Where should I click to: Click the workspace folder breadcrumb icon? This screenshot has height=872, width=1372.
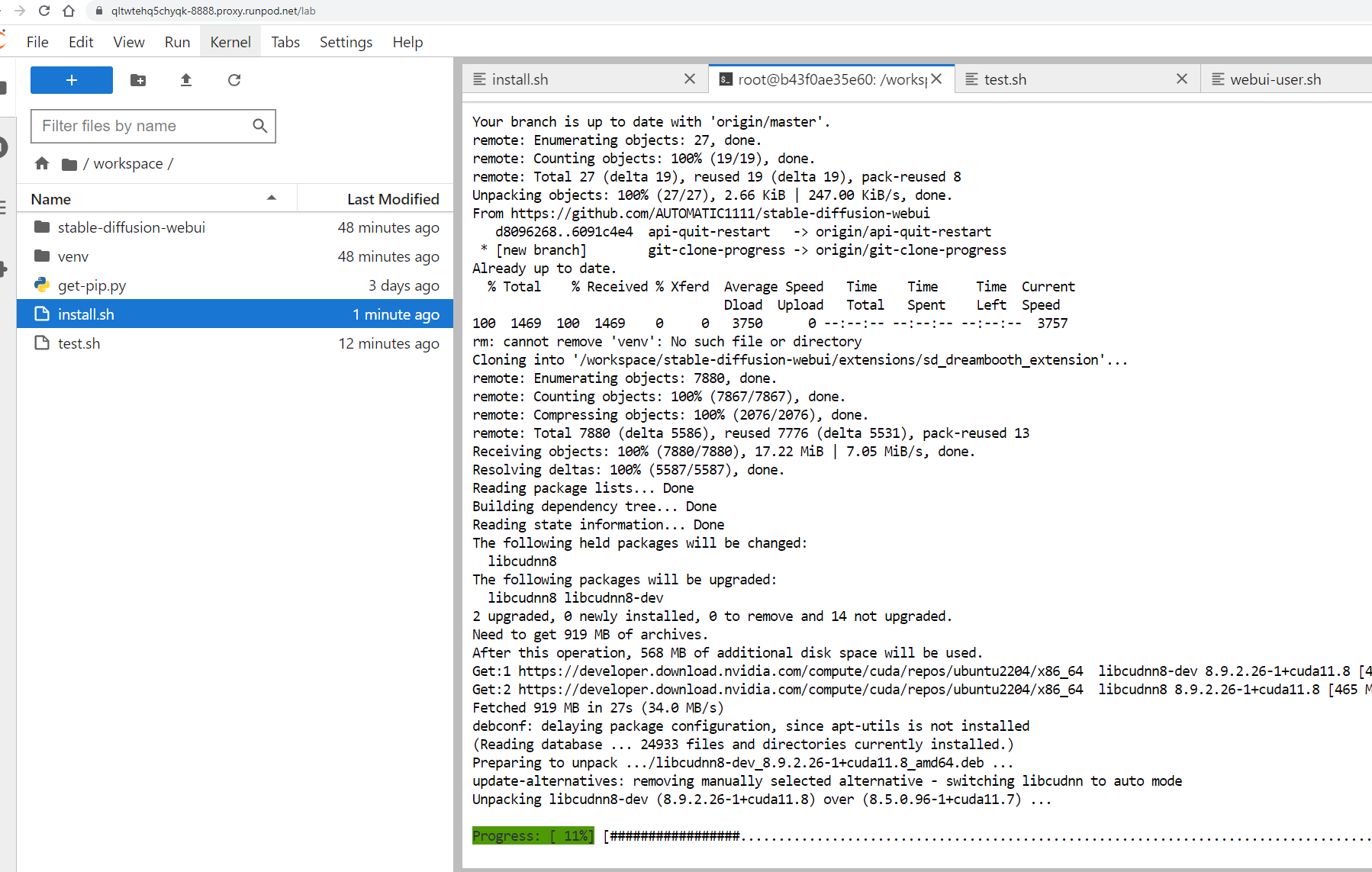(x=69, y=162)
